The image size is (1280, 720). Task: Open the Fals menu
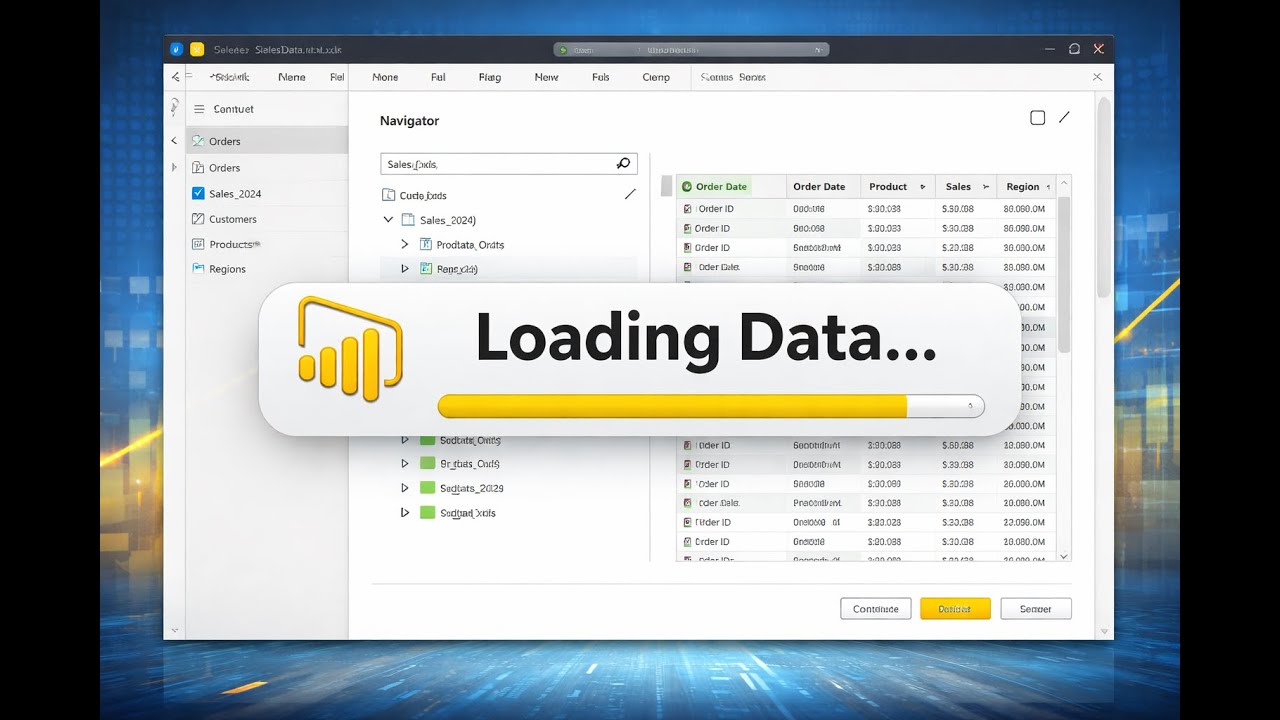coord(600,77)
